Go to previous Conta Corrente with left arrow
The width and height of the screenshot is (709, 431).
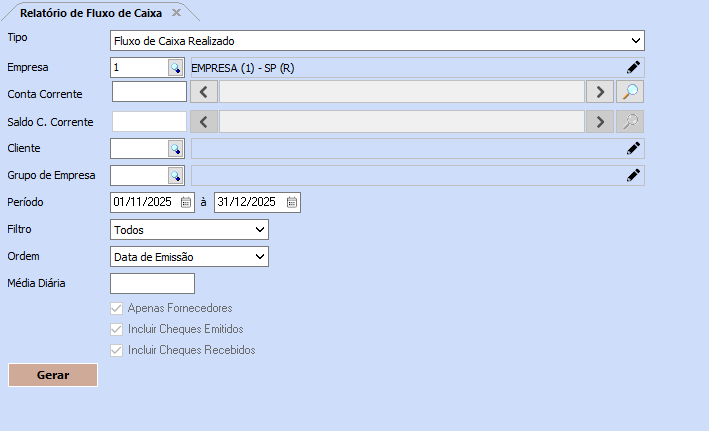click(x=203, y=92)
